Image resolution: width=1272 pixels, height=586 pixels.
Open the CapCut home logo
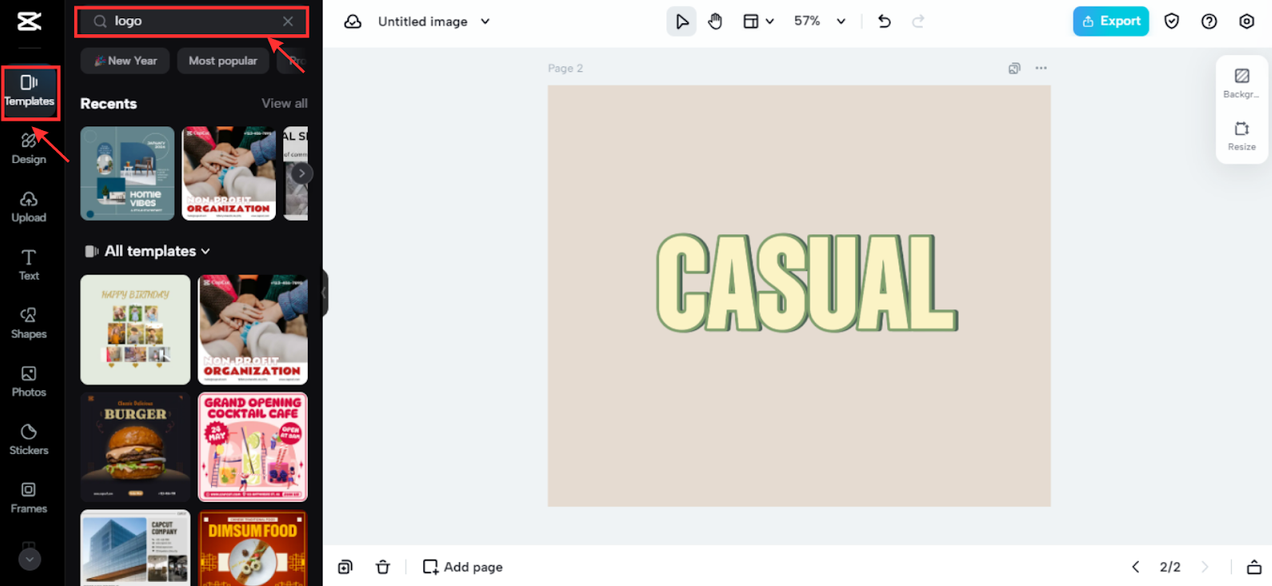(x=30, y=22)
